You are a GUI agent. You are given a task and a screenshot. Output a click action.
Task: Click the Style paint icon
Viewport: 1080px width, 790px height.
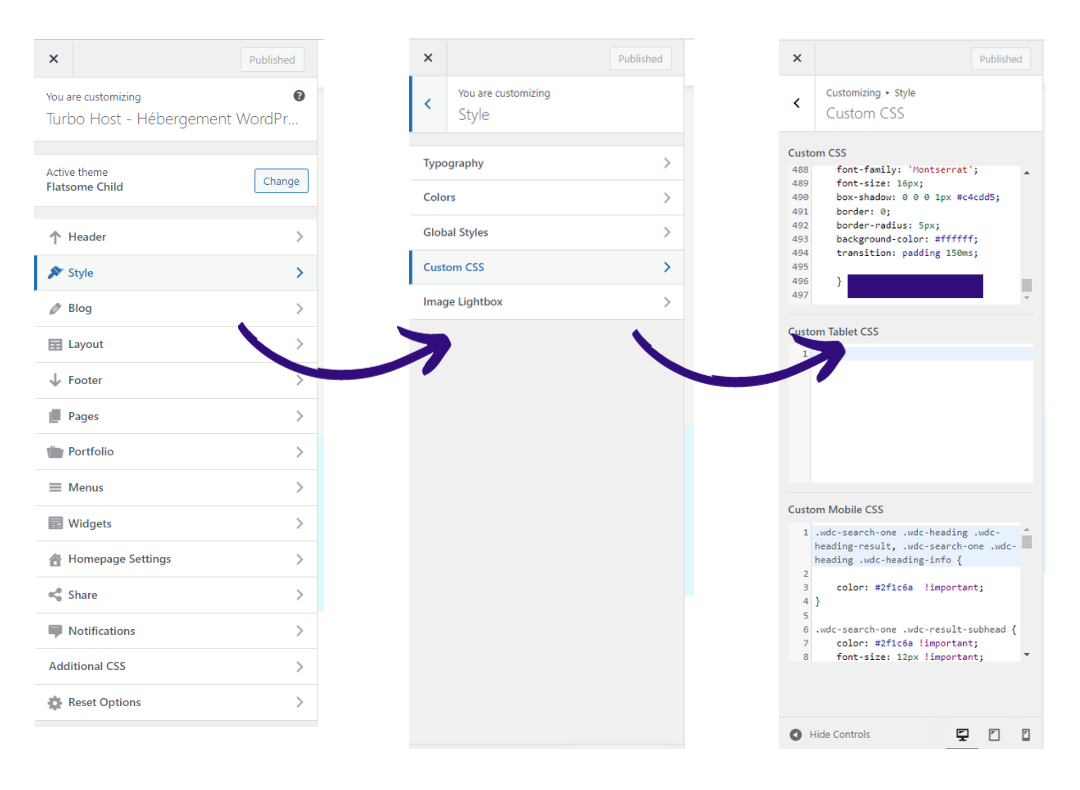point(55,273)
